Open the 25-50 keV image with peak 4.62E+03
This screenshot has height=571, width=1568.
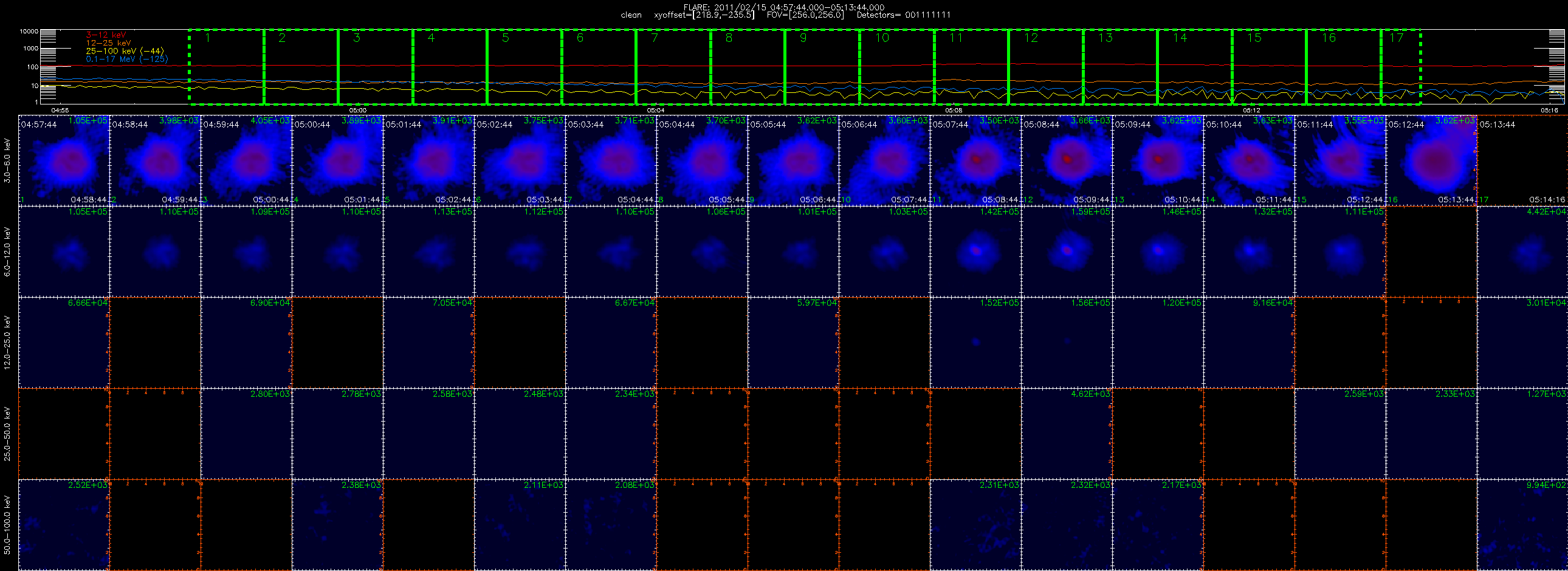click(x=1067, y=434)
